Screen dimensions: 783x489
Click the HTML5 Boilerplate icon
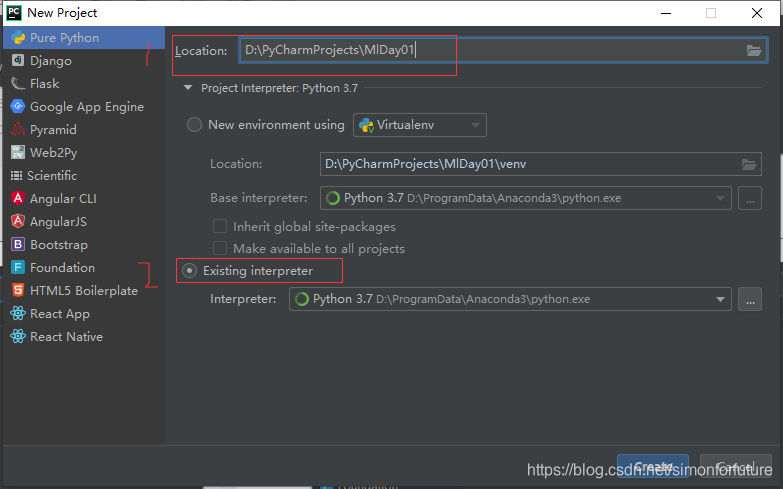point(18,290)
